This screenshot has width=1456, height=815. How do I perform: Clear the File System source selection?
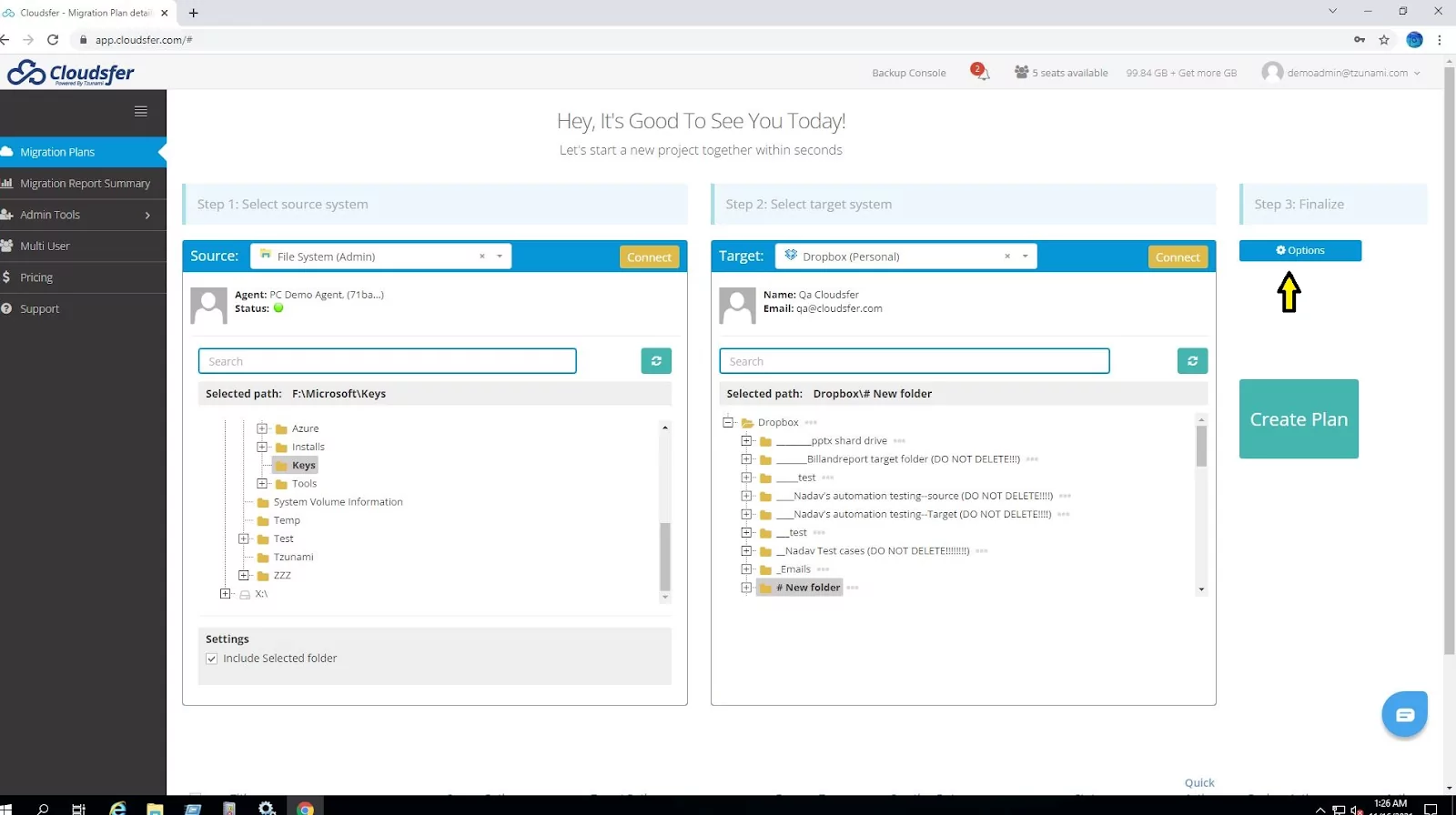point(482,257)
